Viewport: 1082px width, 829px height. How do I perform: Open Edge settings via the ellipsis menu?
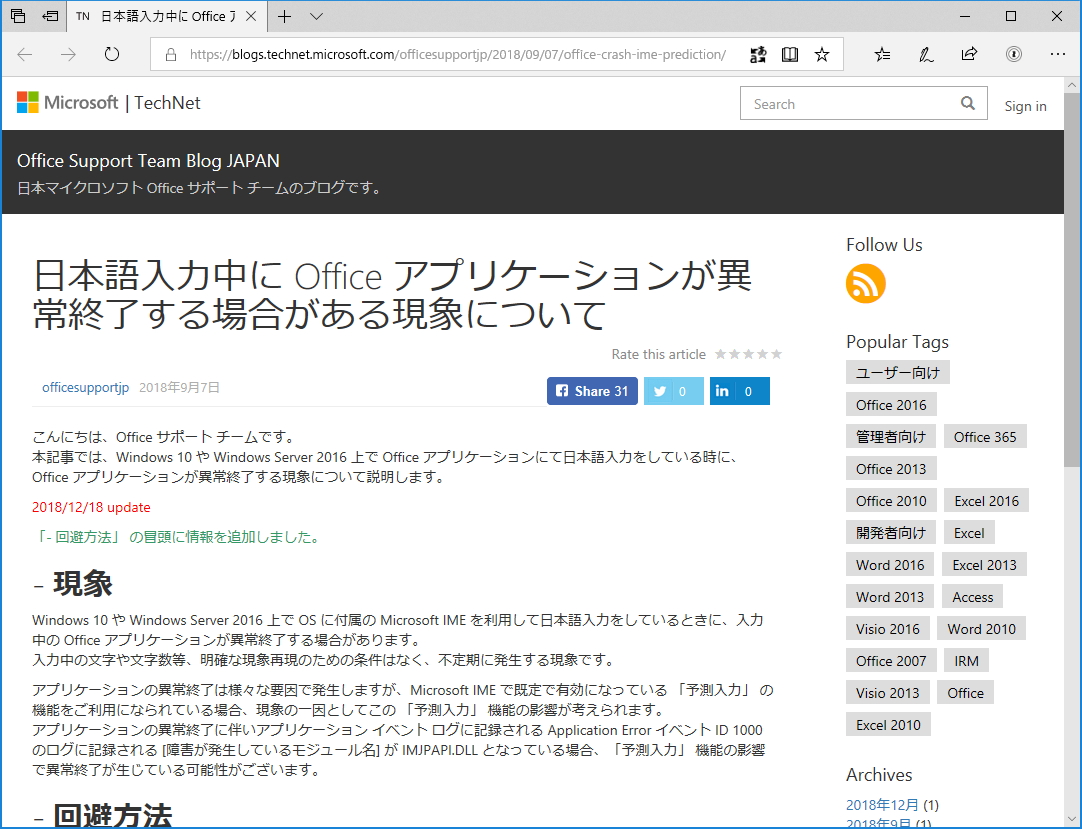tap(1057, 54)
